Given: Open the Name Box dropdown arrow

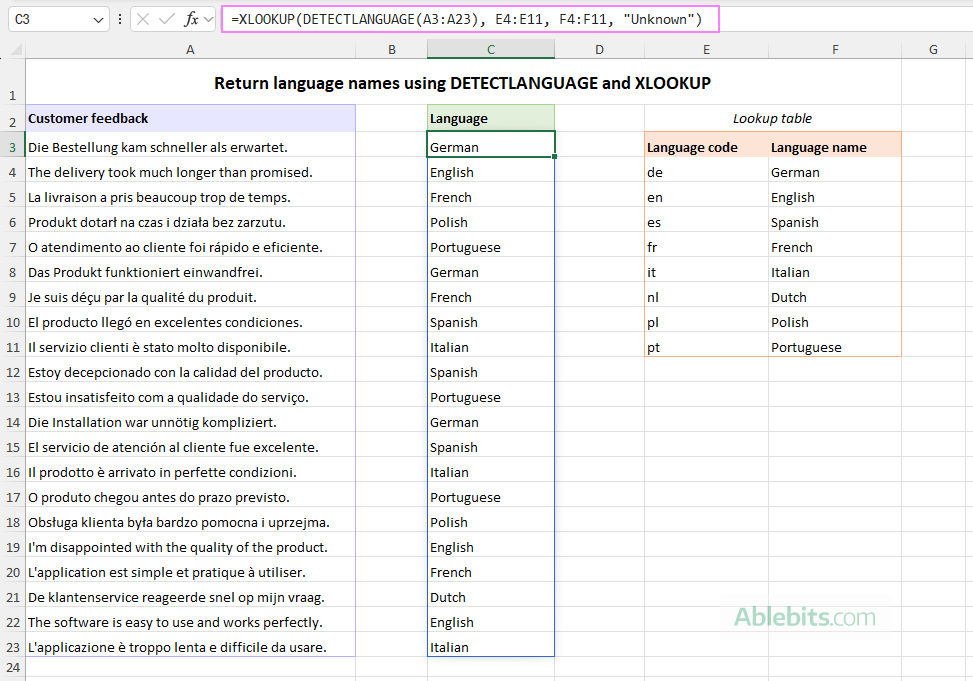Looking at the screenshot, I should click(x=97, y=20).
